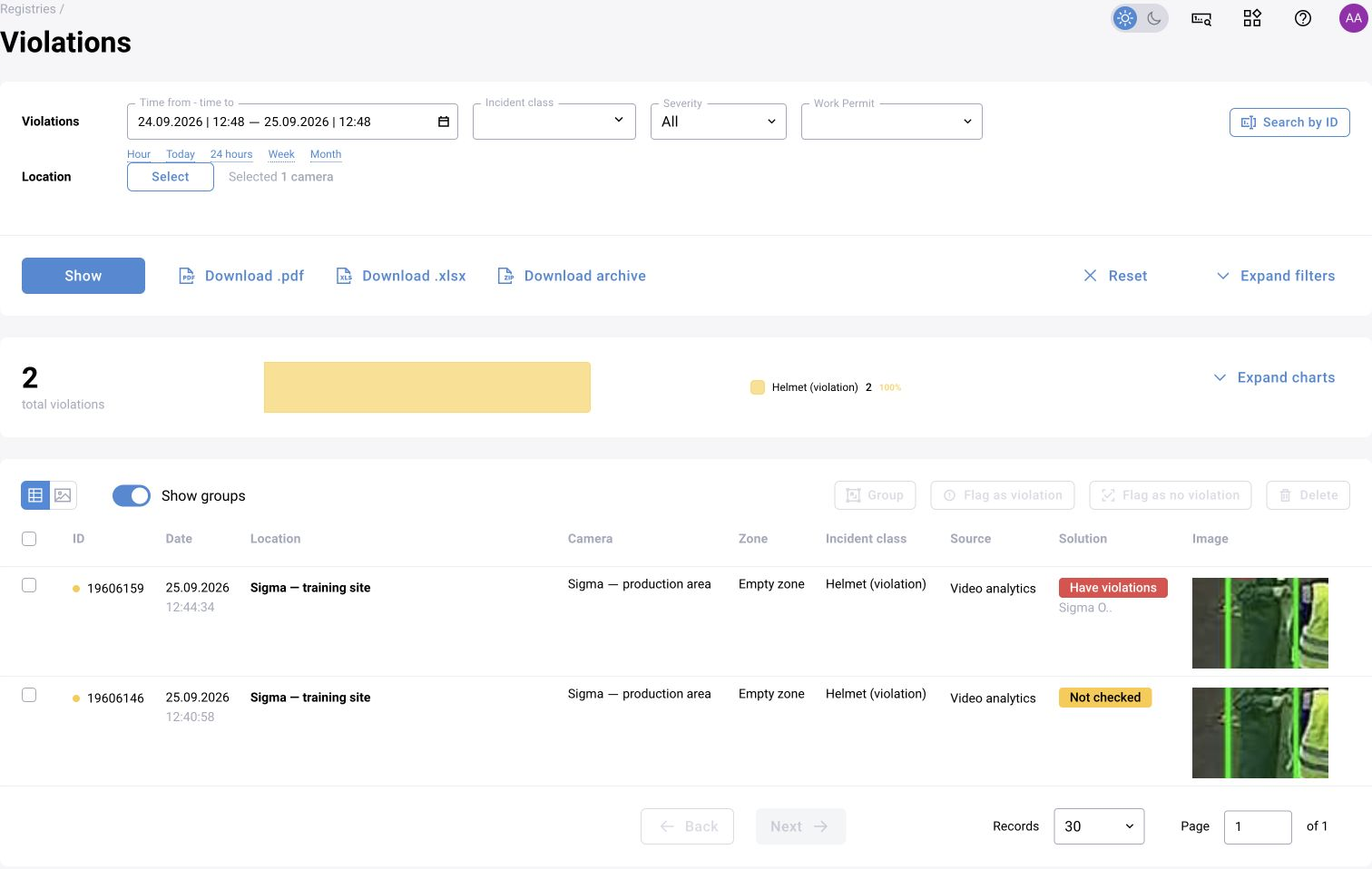Screen dimensions: 1372x869
Task: Set time range to Week
Action: 281,154
